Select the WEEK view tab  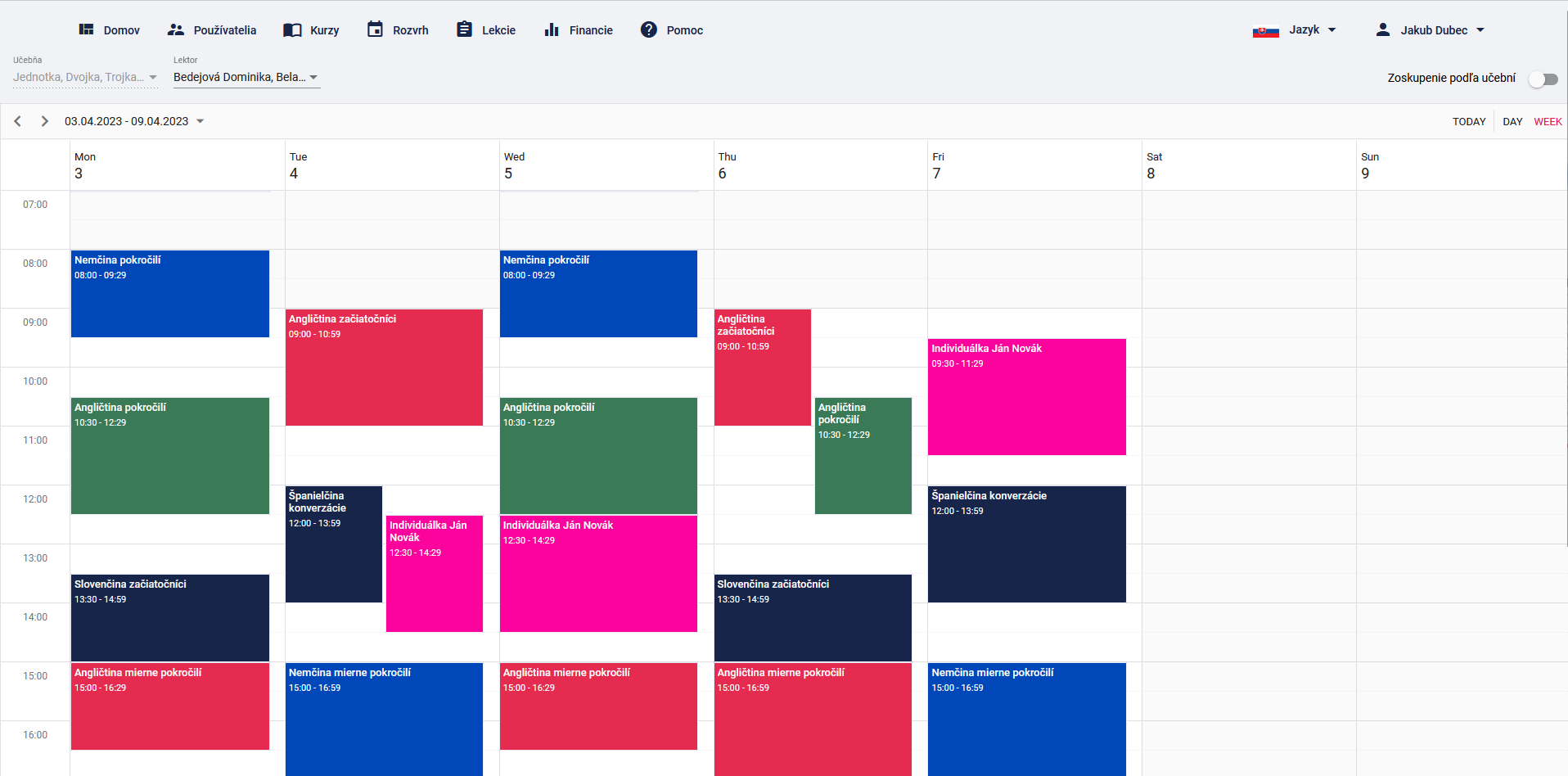(x=1548, y=121)
